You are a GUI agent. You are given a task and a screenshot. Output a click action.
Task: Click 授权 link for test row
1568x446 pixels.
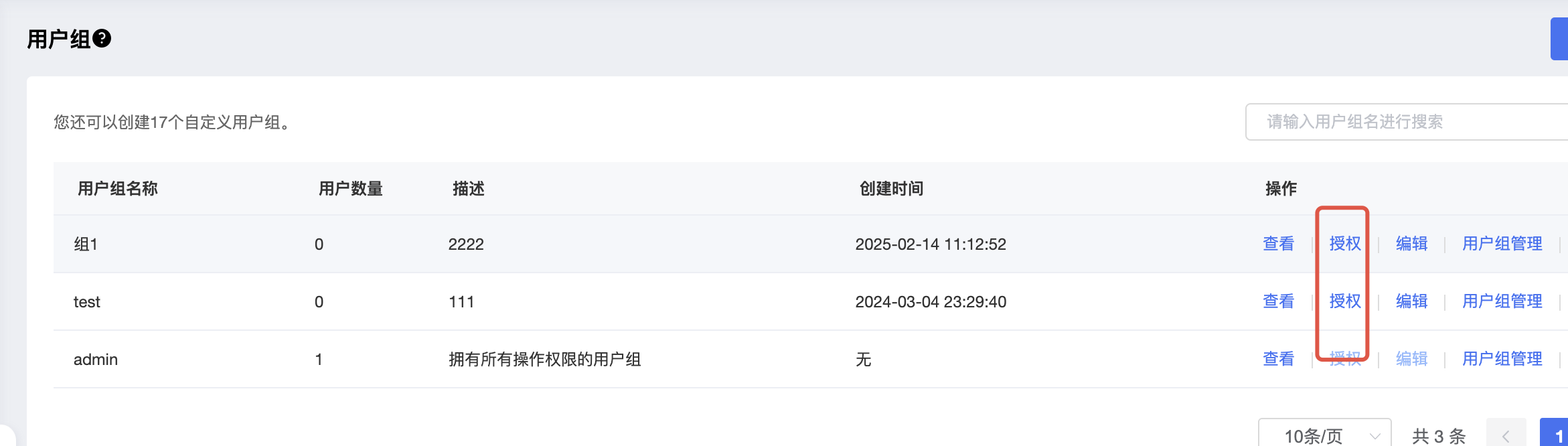point(1345,301)
